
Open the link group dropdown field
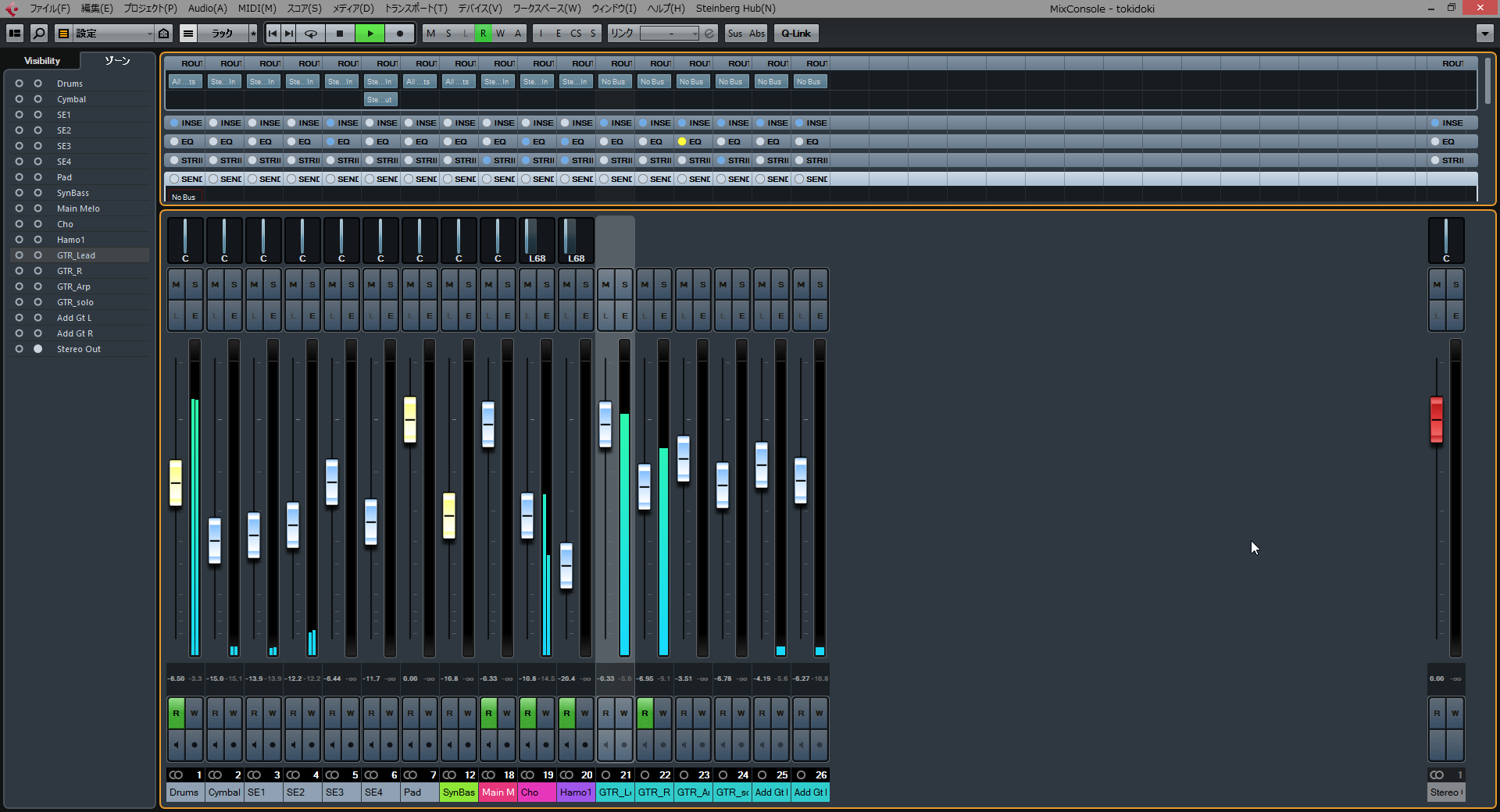(670, 34)
